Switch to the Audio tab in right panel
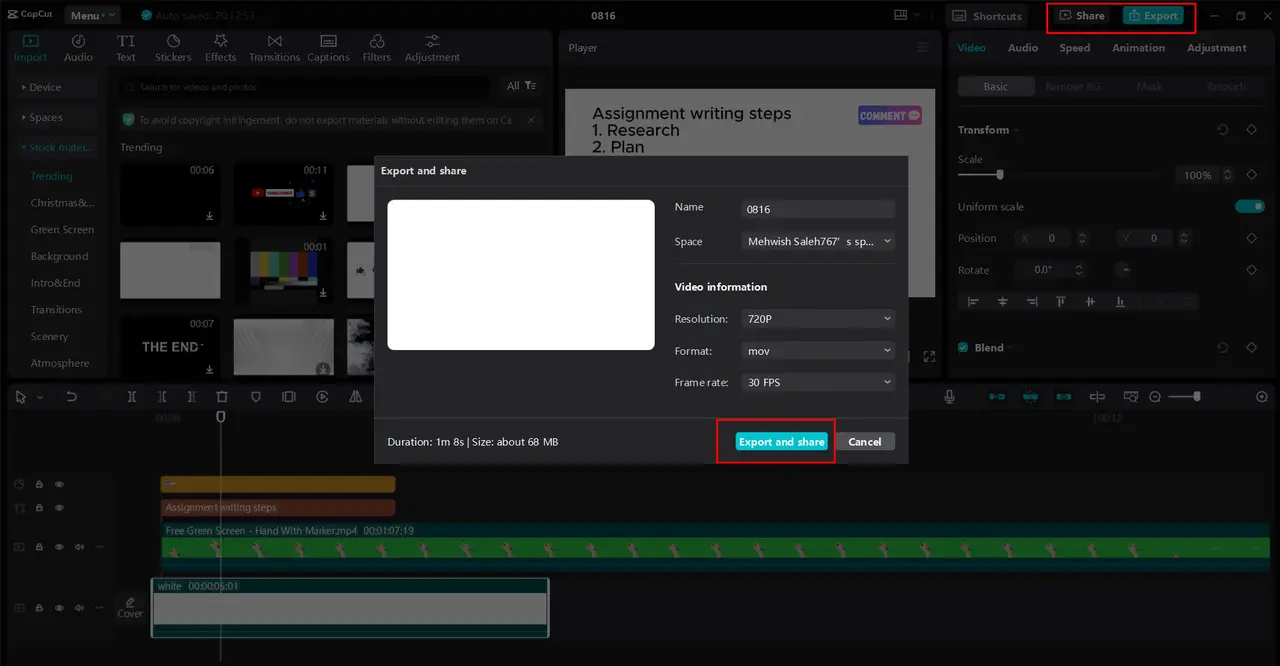The height and width of the screenshot is (666, 1280). pos(1023,47)
